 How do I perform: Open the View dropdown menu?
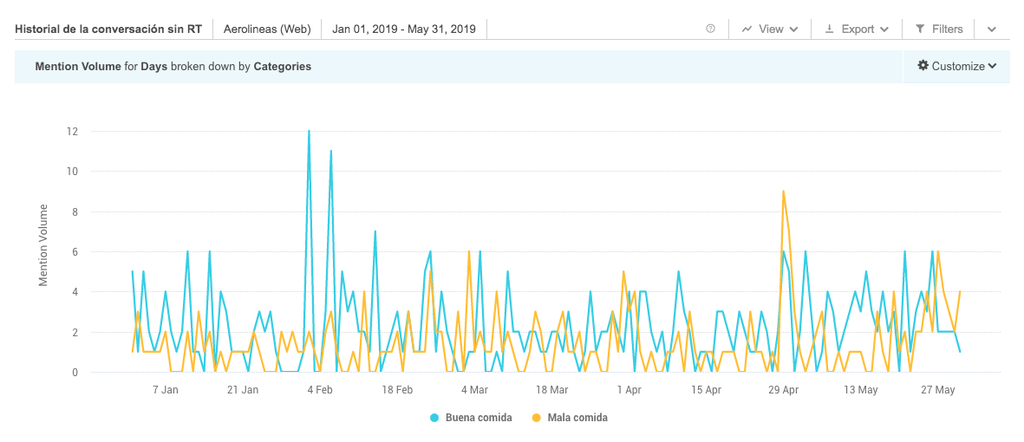770,29
